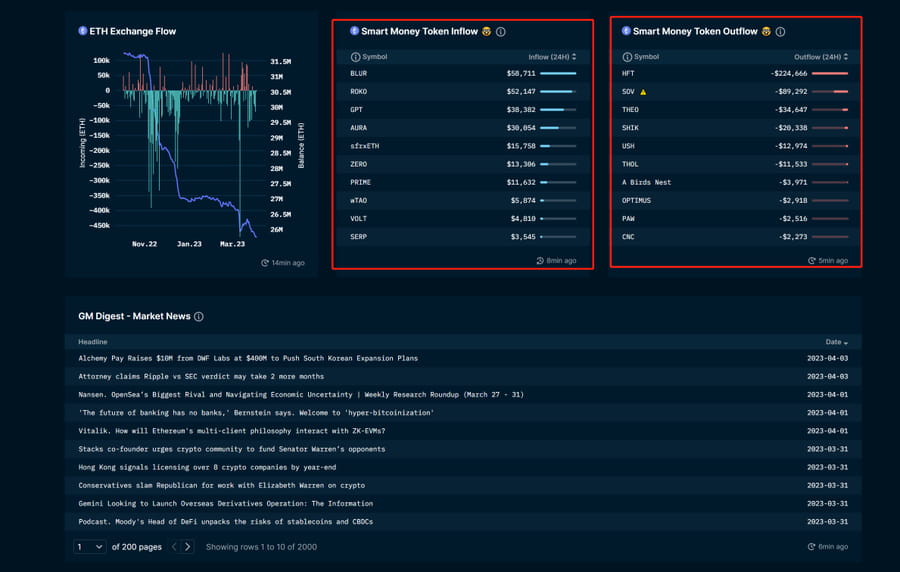Select BLUR in the inflow table

click(x=358, y=73)
